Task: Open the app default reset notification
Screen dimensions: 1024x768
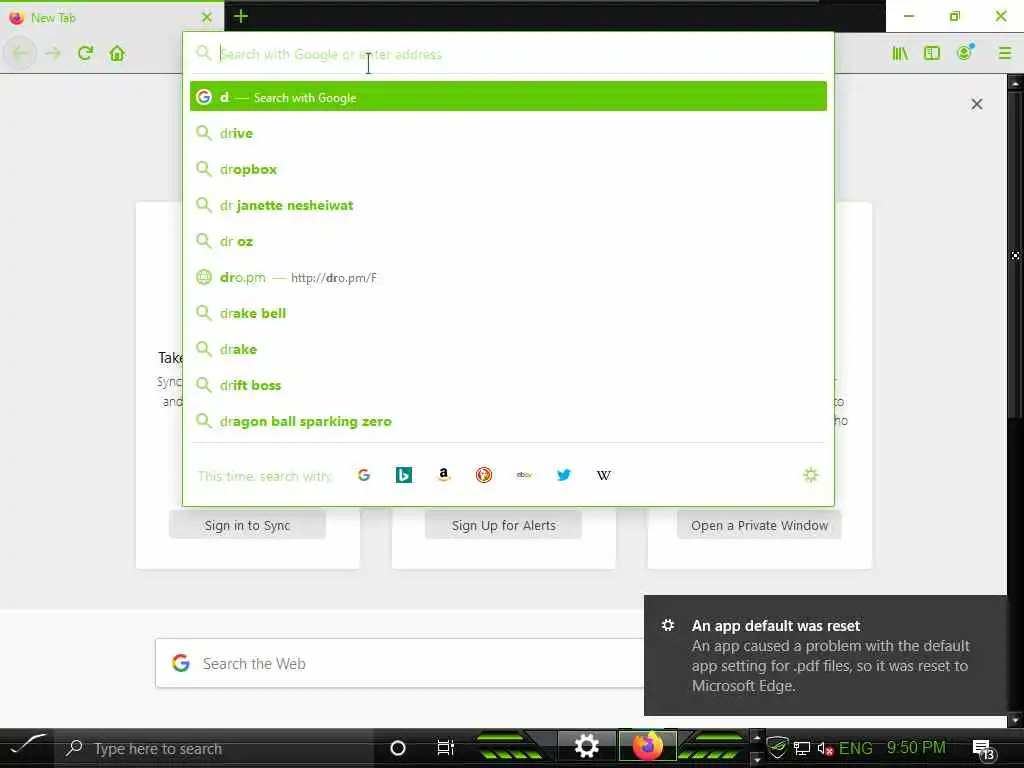Action: coord(825,655)
